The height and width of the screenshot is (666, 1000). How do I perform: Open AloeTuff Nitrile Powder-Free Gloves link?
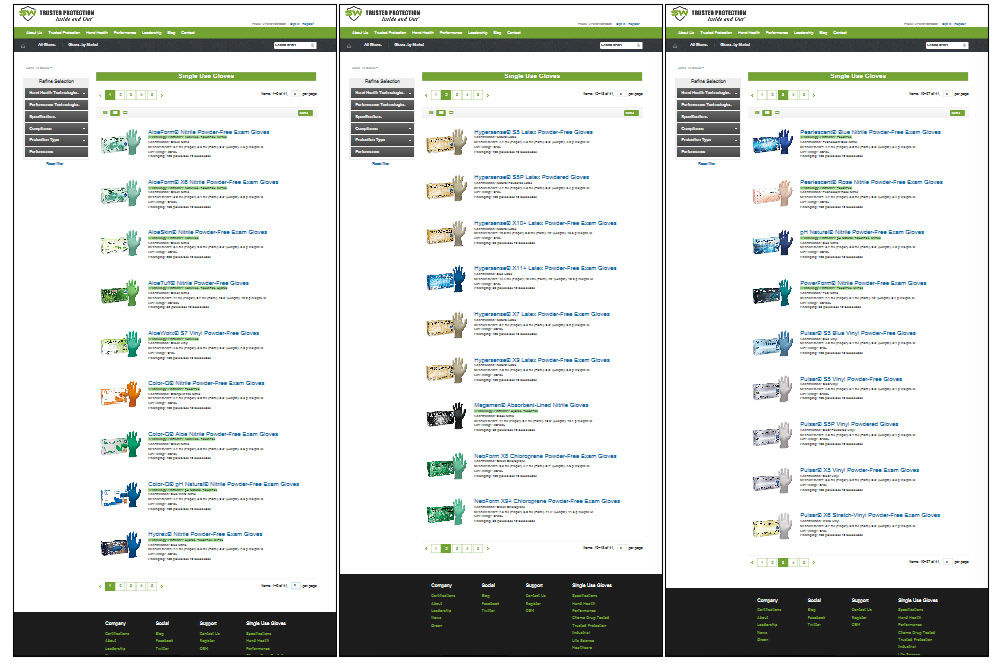[198, 283]
